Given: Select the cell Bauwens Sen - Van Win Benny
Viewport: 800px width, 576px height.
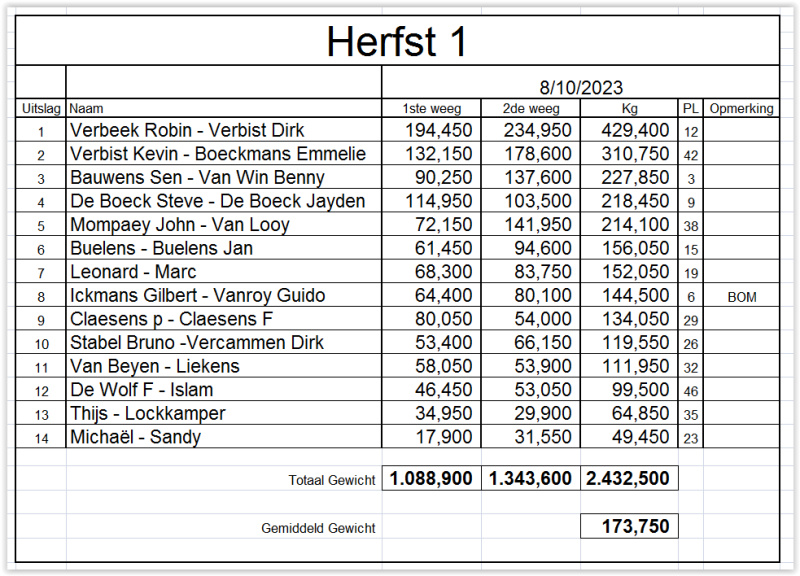Looking at the screenshot, I should click(x=197, y=178).
